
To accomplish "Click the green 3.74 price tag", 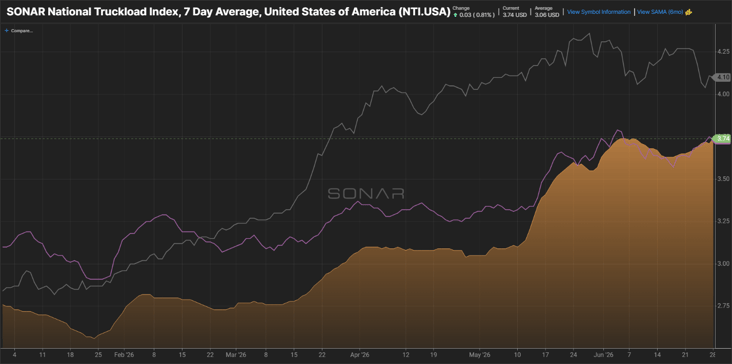I will click(723, 138).
